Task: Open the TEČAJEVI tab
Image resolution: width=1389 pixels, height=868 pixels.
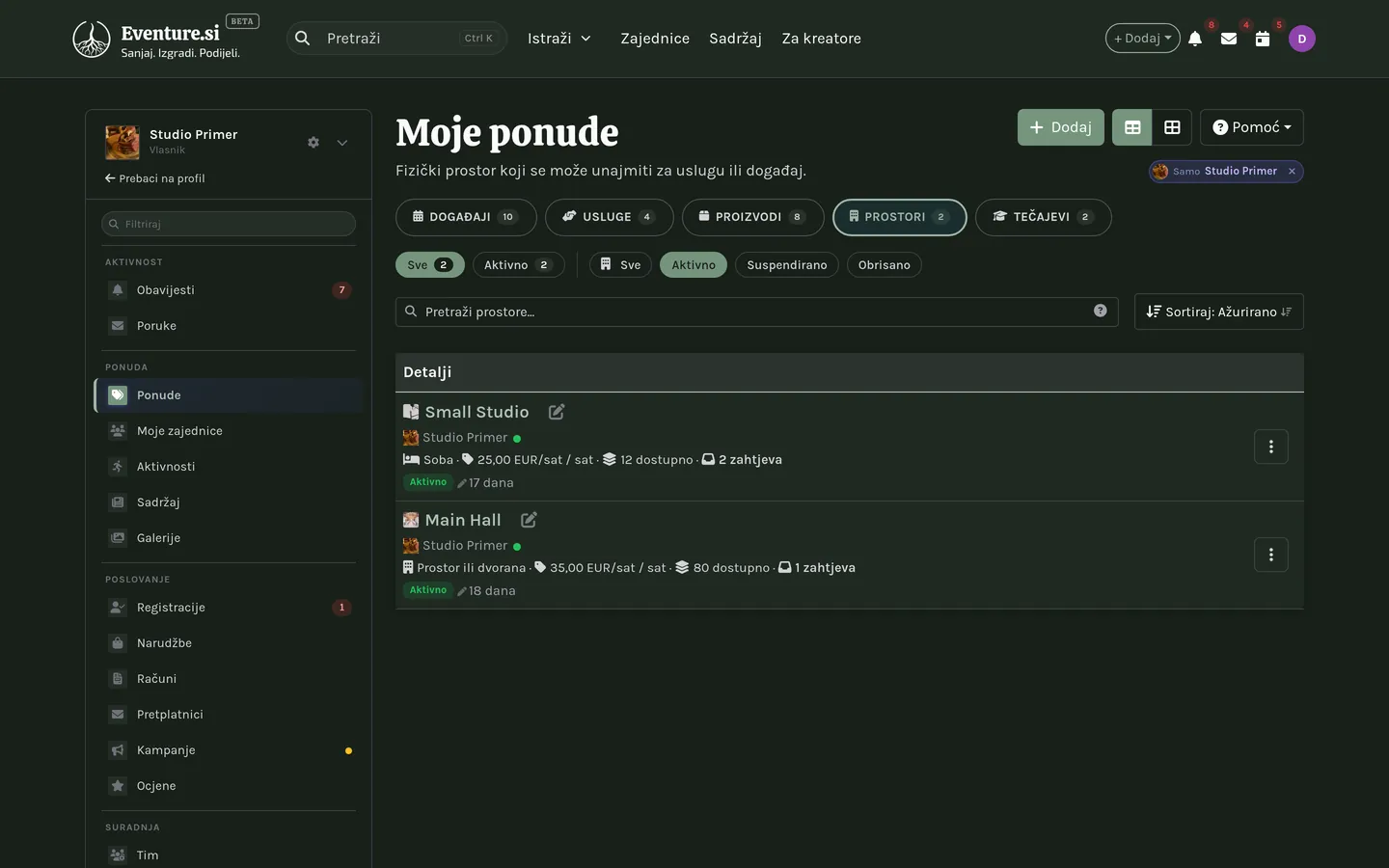Action: click(1044, 217)
